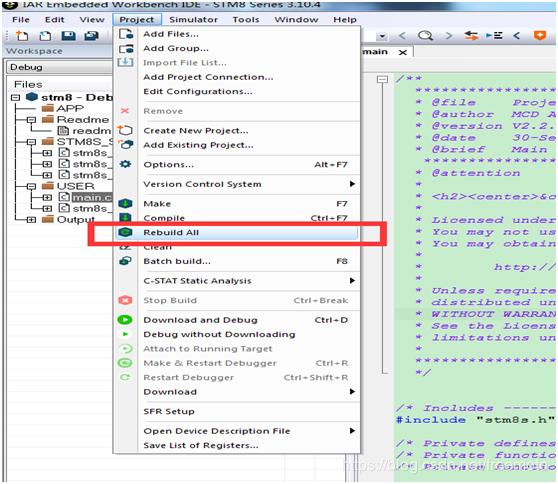Click the orange shield icon in toolbar
The image size is (558, 484).
540,36
